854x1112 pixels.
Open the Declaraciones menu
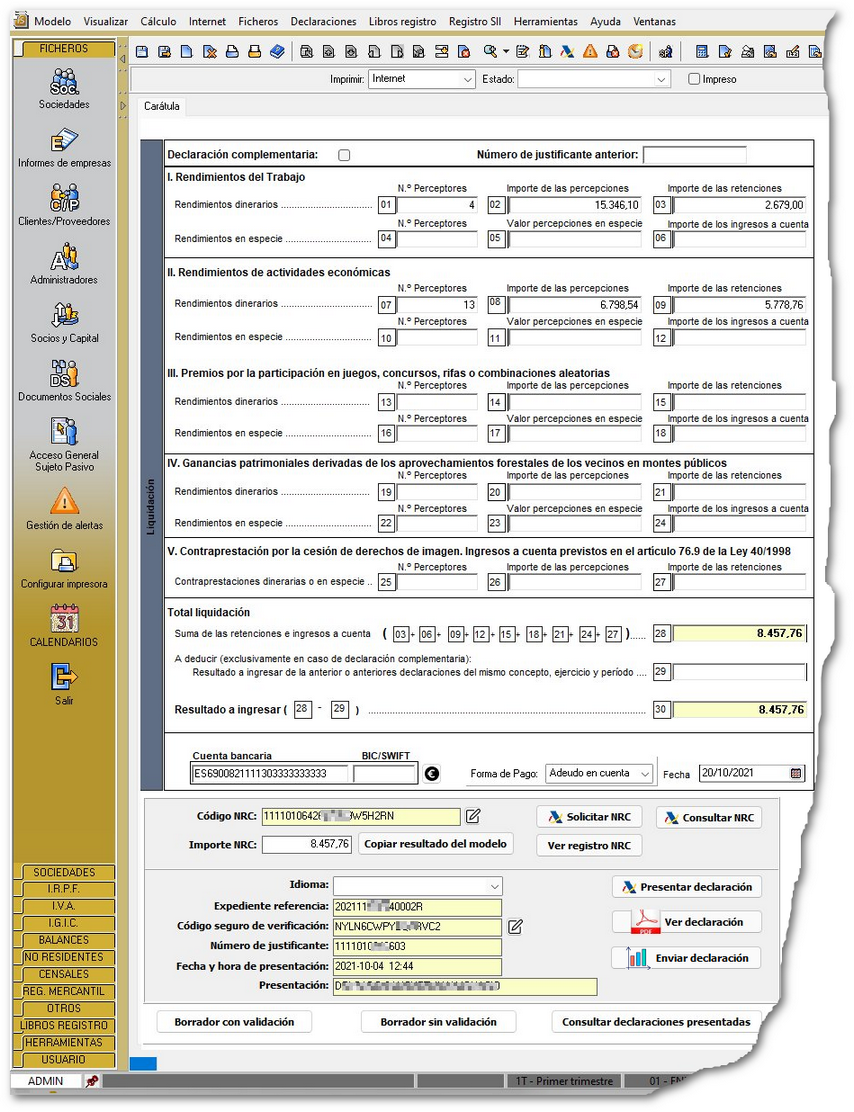pos(323,21)
